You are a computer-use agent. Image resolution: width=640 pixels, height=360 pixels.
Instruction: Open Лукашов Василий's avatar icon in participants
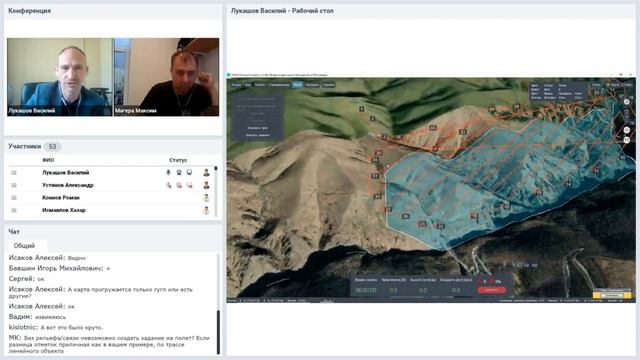(x=206, y=173)
